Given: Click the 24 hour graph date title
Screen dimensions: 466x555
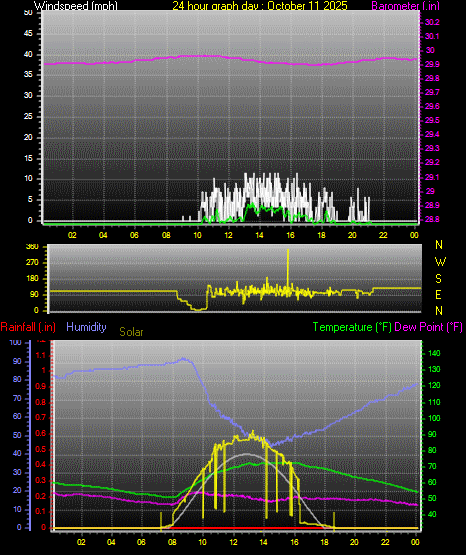Looking at the screenshot, I should point(260,5).
